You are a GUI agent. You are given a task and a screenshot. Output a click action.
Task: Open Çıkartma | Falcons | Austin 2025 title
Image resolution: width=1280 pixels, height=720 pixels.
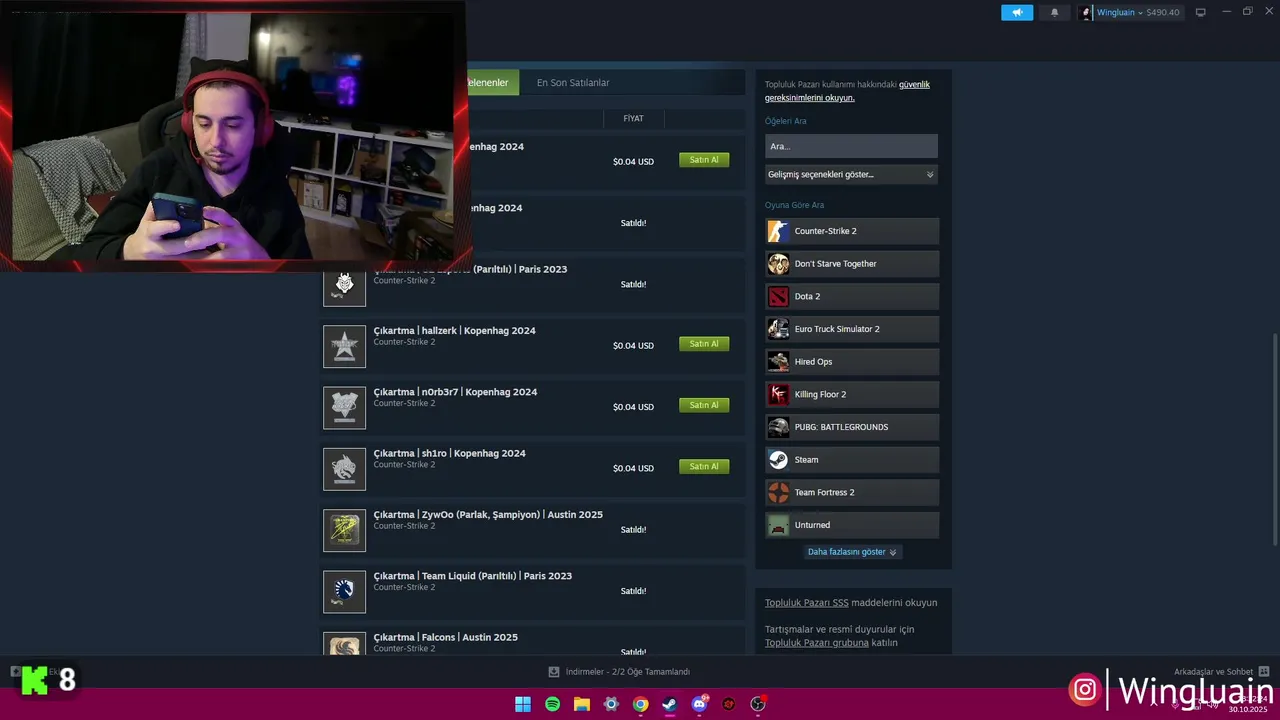[x=445, y=637]
